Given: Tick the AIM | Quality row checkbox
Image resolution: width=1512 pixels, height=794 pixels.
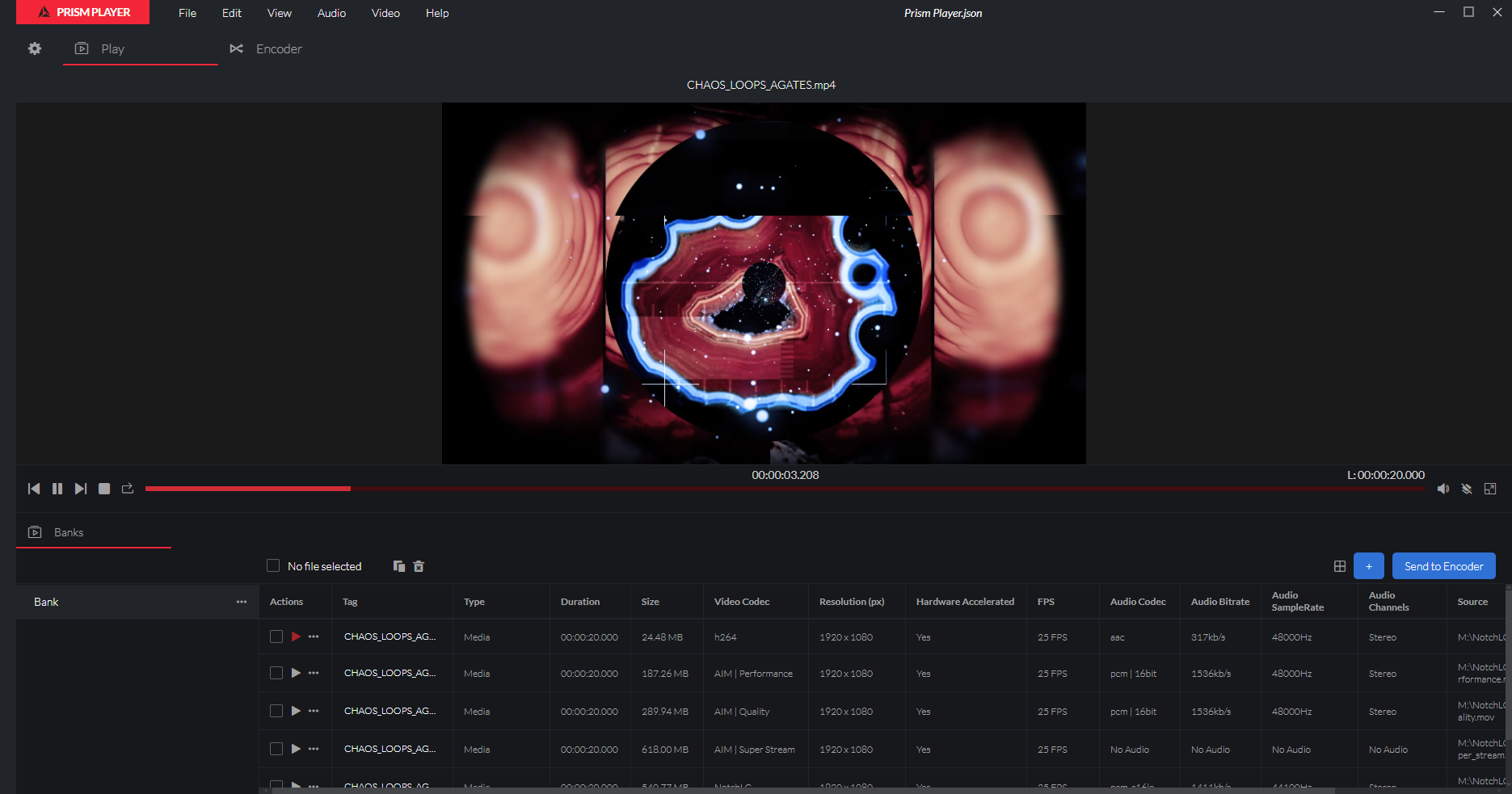Looking at the screenshot, I should (x=276, y=711).
